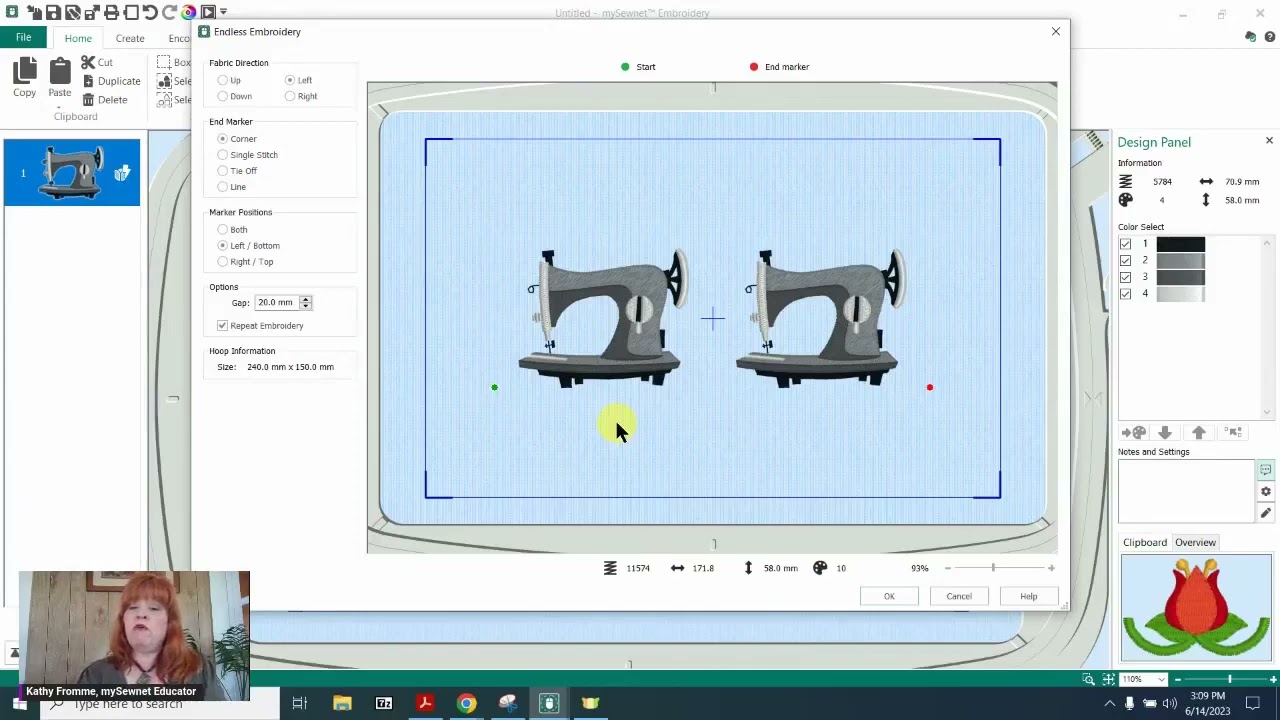Viewport: 1280px width, 720px height.
Task: Click the Save icon in quick access toolbar
Action: 53,13
